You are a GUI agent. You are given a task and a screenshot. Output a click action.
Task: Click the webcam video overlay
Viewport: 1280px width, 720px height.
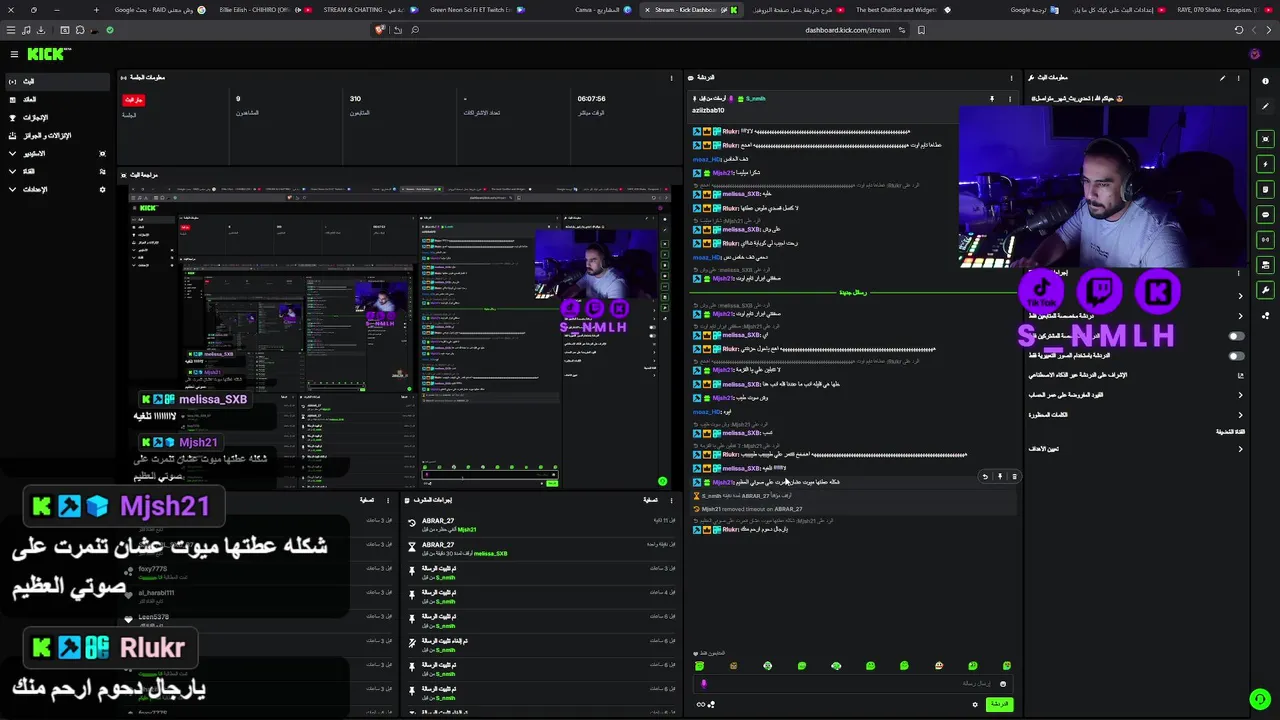(1103, 186)
